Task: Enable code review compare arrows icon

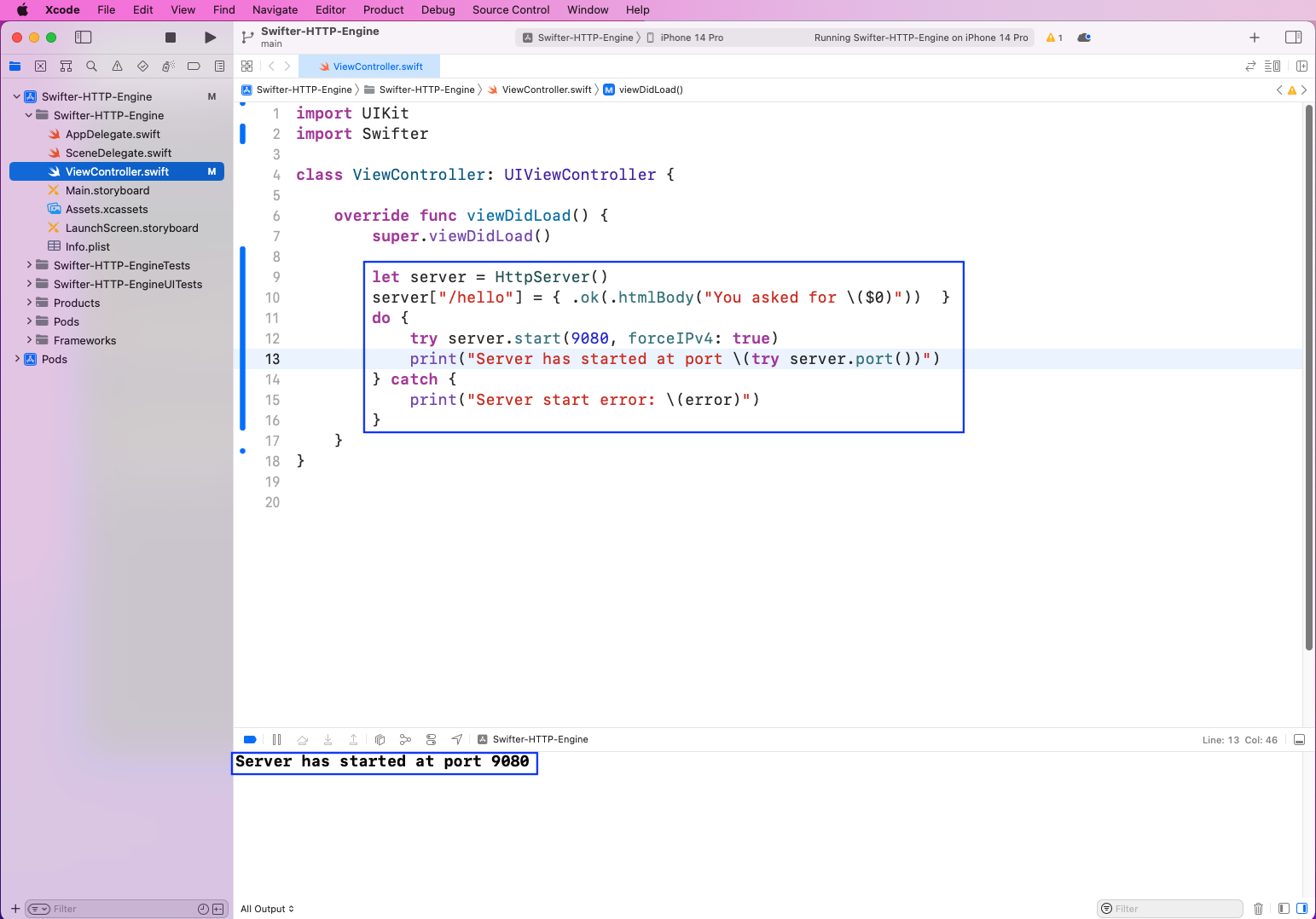Action: pos(1250,66)
